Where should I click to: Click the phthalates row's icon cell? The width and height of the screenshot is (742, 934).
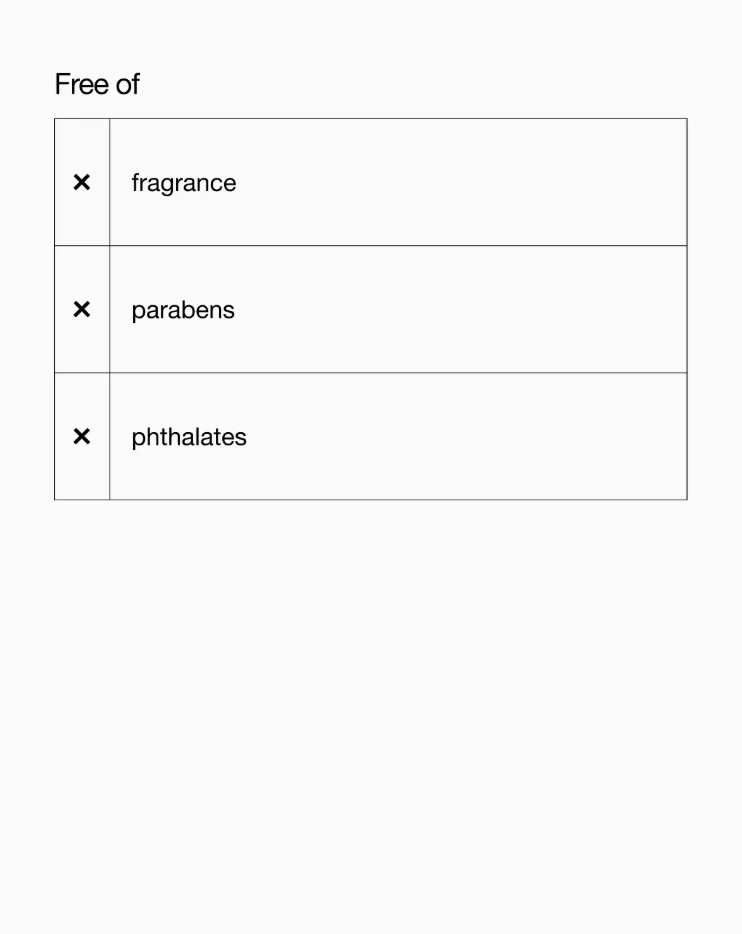pyautogui.click(x=82, y=436)
